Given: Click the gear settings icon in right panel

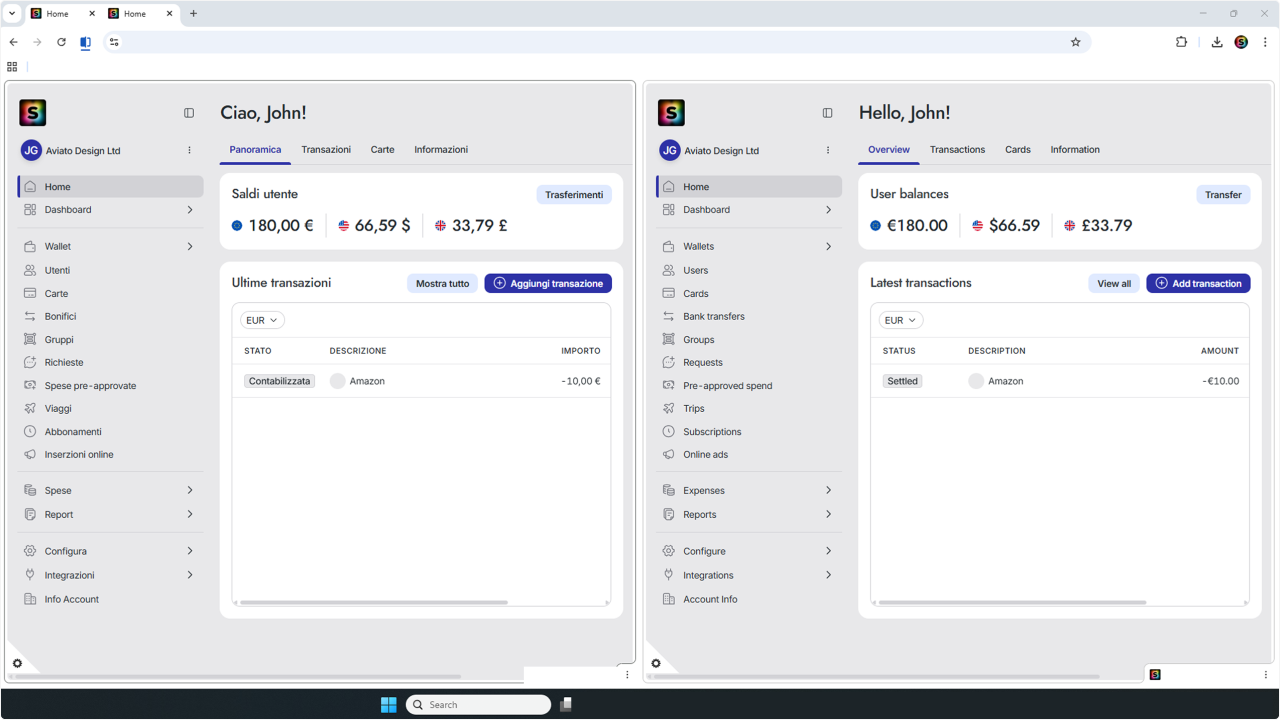Looking at the screenshot, I should tap(656, 663).
